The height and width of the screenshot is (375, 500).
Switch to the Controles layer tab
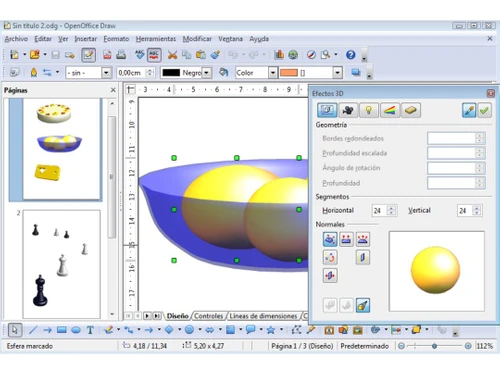point(208,316)
